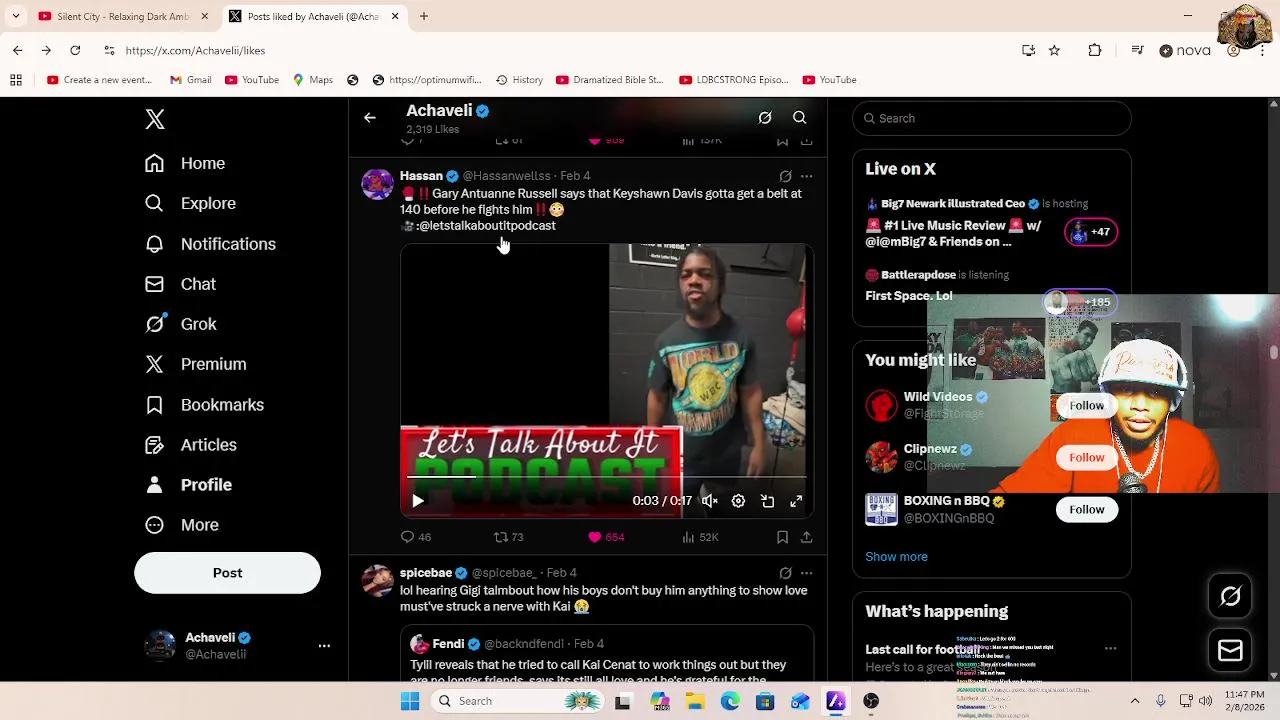
Task: Open a new browser tab
Action: tap(424, 16)
